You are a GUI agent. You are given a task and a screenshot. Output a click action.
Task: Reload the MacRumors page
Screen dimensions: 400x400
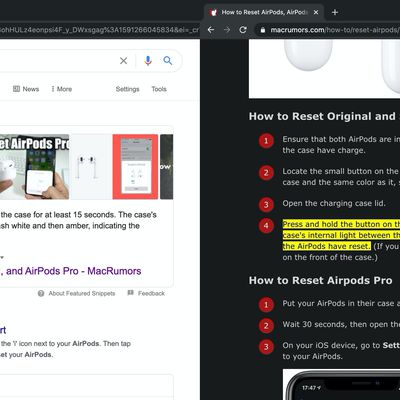click(243, 30)
